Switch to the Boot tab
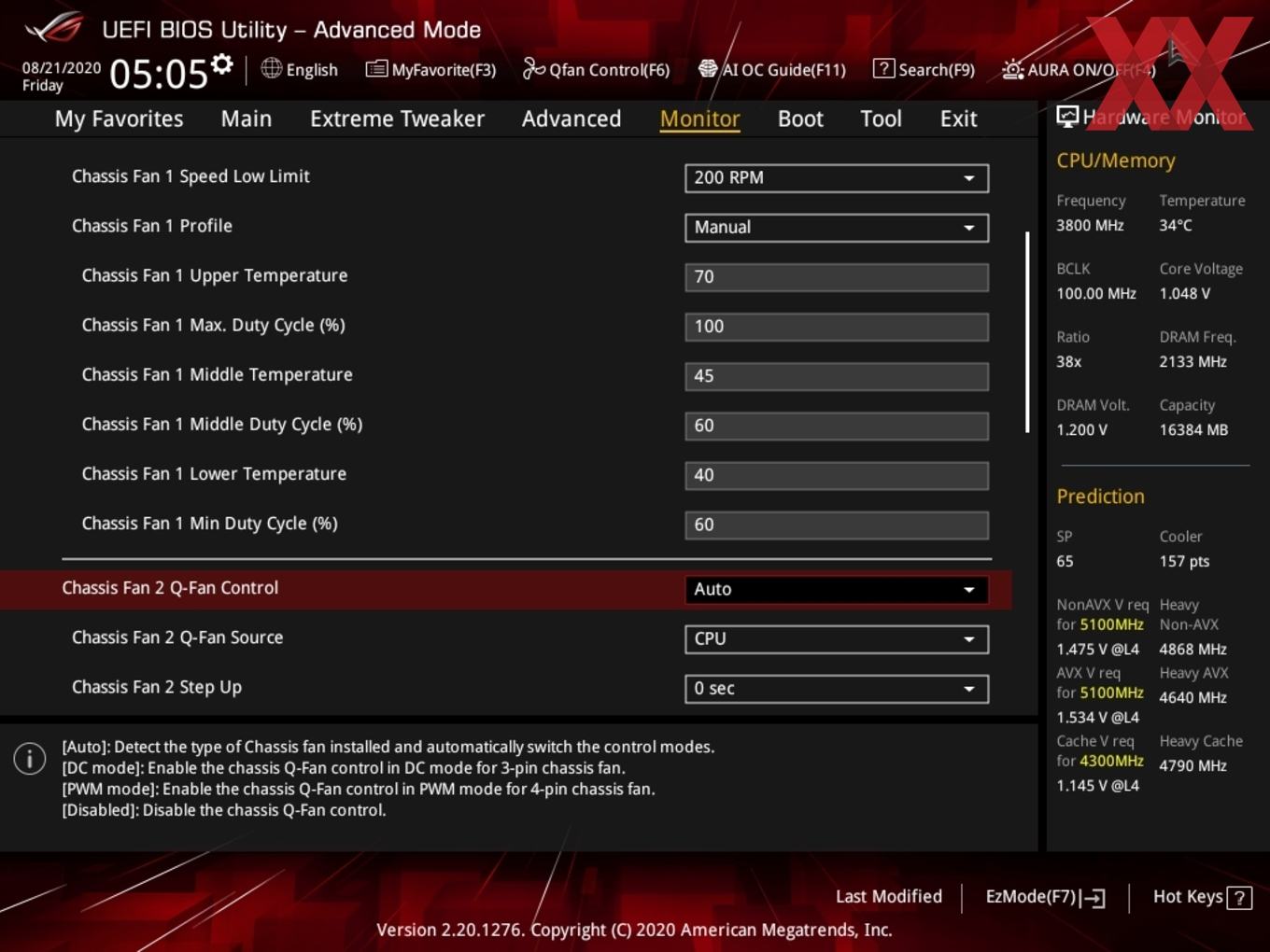The height and width of the screenshot is (952, 1270). (800, 119)
